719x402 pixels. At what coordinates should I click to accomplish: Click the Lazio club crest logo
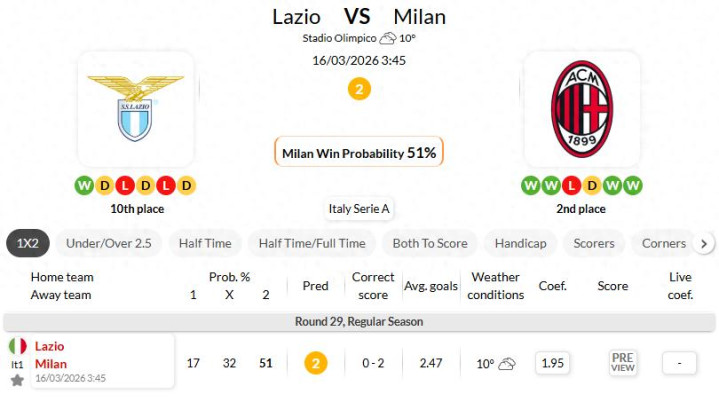point(135,107)
